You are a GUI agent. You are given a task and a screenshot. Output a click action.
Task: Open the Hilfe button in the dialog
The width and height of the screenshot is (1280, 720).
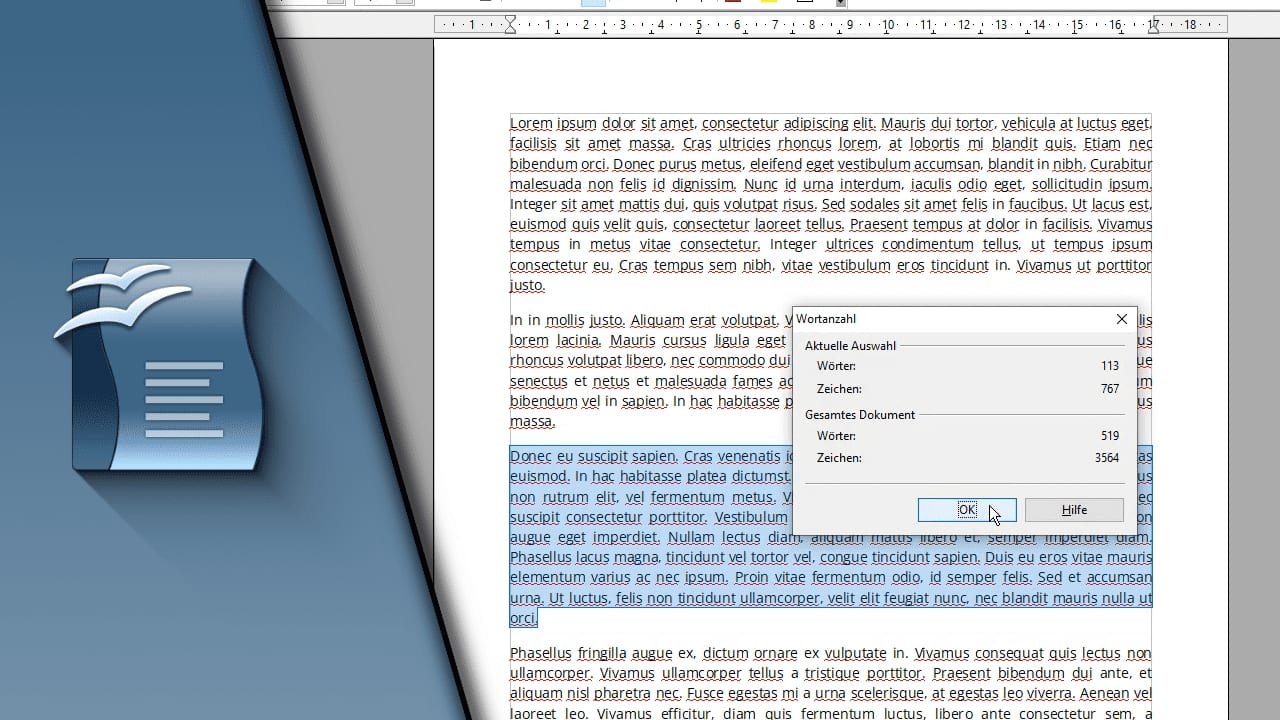[1074, 510]
